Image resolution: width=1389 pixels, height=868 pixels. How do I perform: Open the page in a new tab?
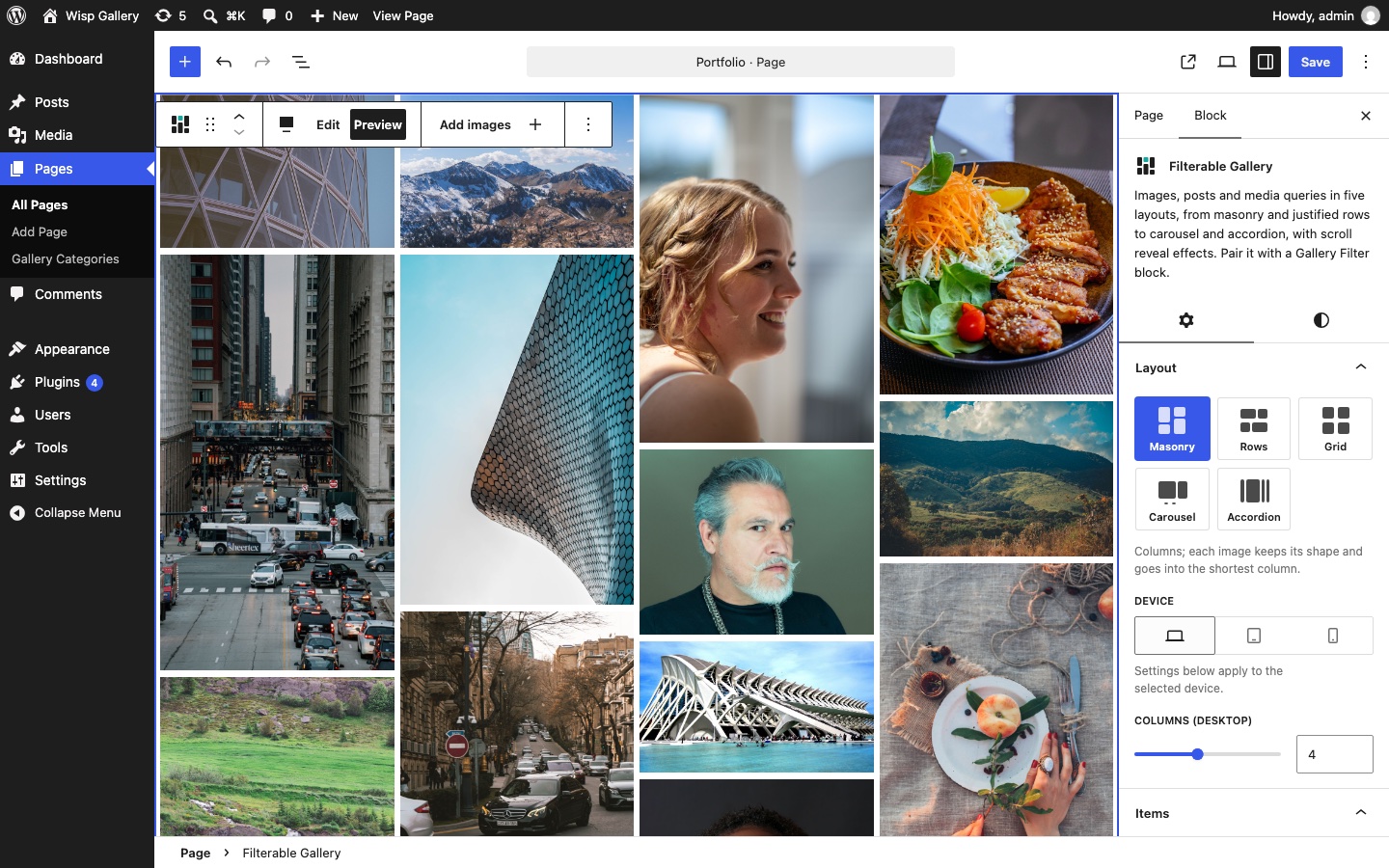coord(1188,62)
